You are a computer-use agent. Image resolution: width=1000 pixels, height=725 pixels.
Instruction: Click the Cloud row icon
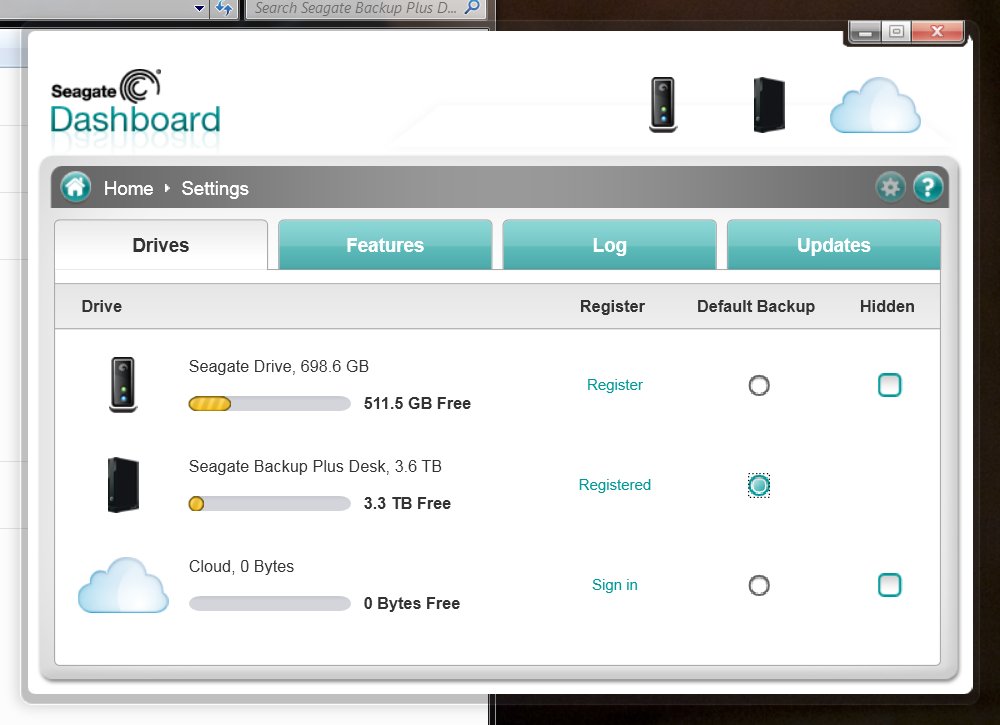coord(123,585)
